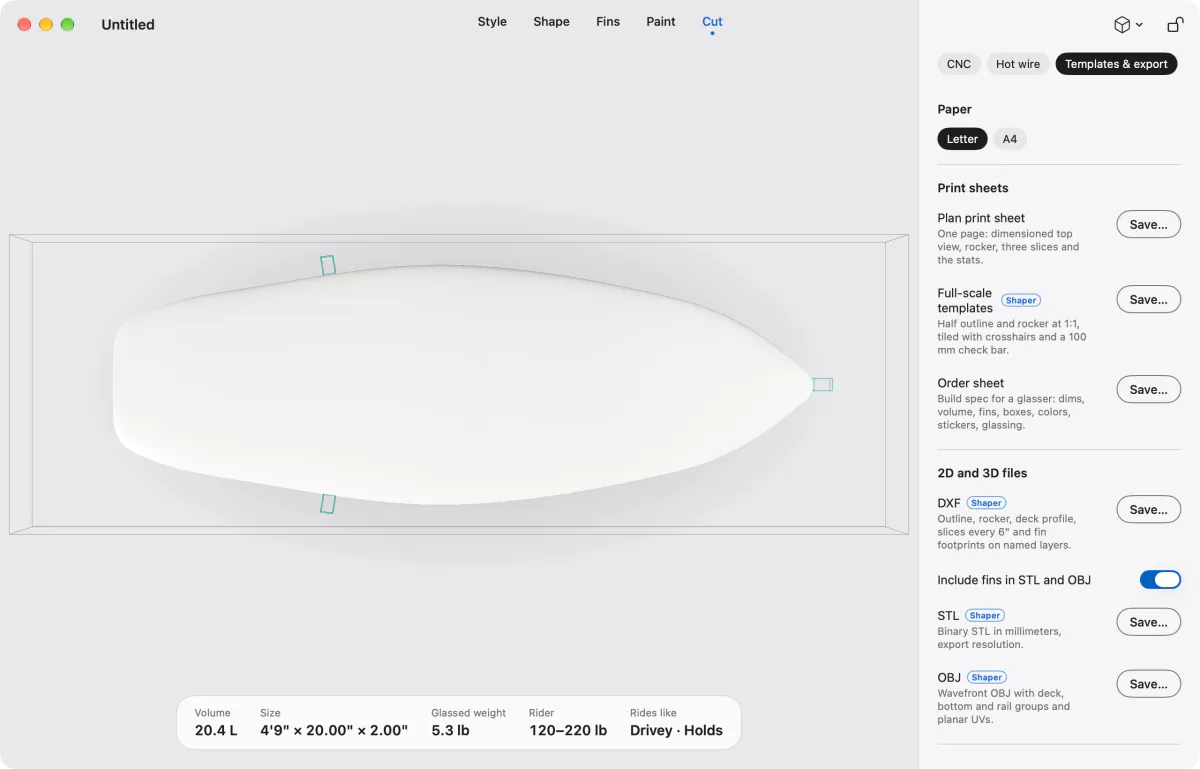Click the Glassed weight 5.3 lb value
The height and width of the screenshot is (769, 1200).
[x=450, y=730]
